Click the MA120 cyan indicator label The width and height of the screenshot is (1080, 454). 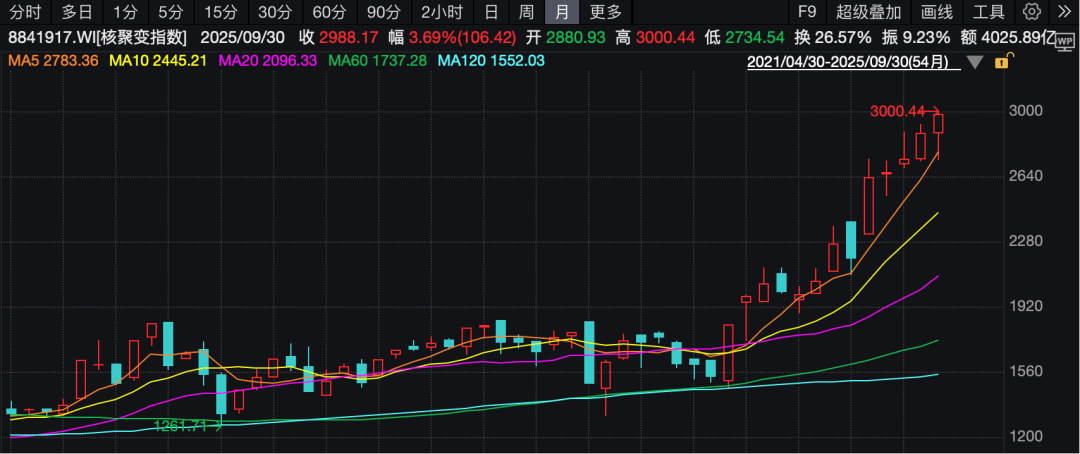[x=492, y=61]
